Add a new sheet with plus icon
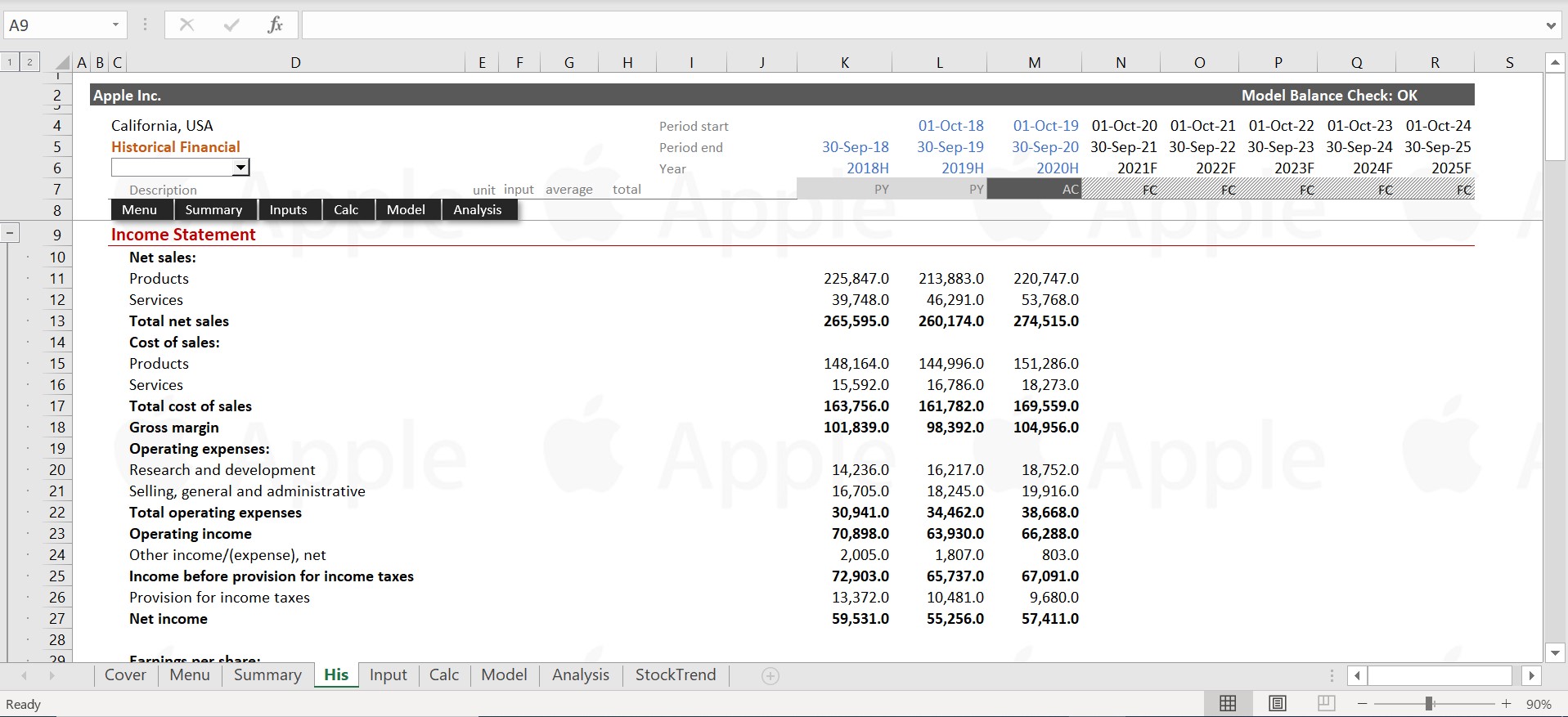This screenshot has width=1568, height=717. click(x=770, y=676)
